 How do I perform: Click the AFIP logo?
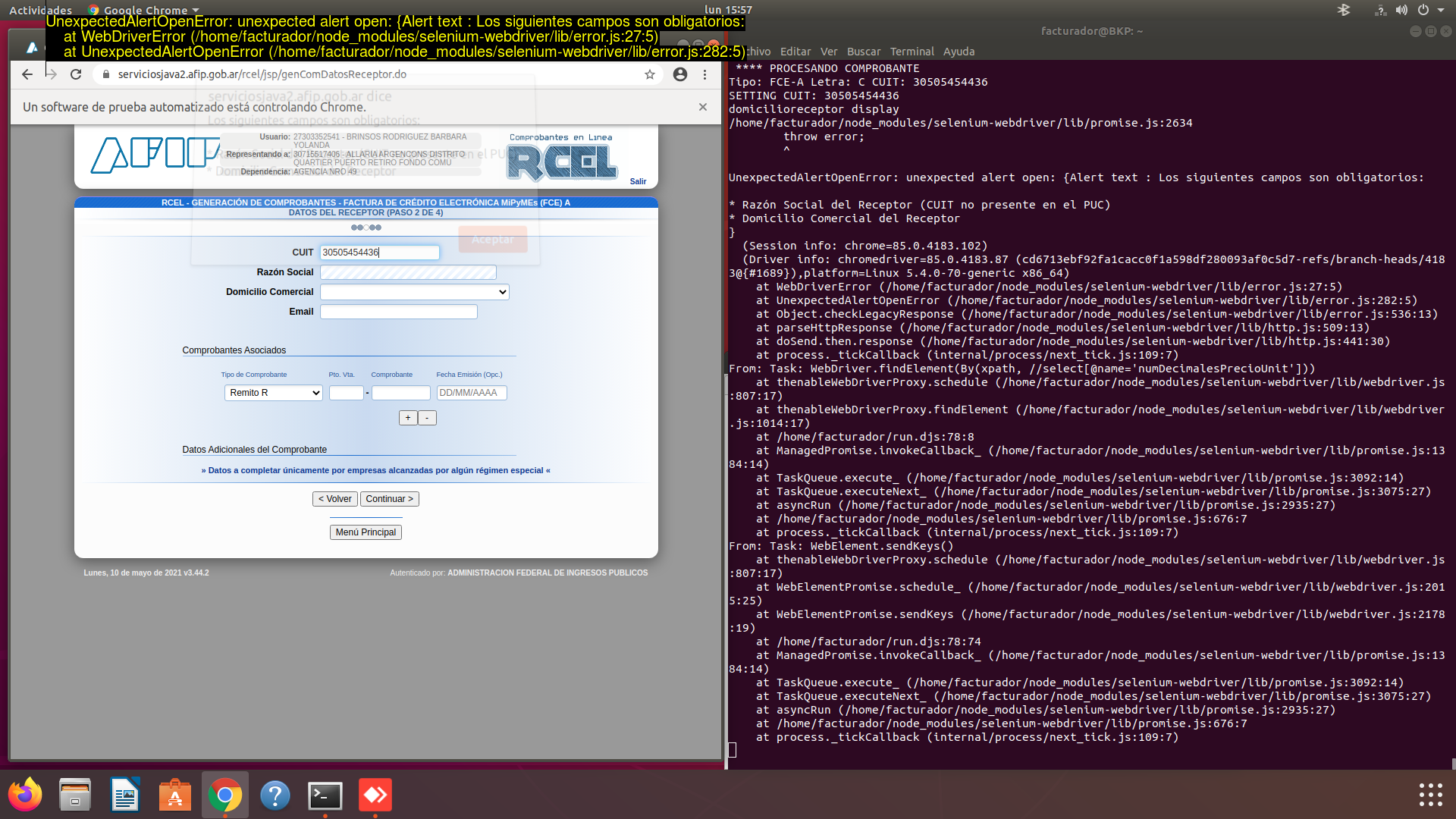coord(155,155)
